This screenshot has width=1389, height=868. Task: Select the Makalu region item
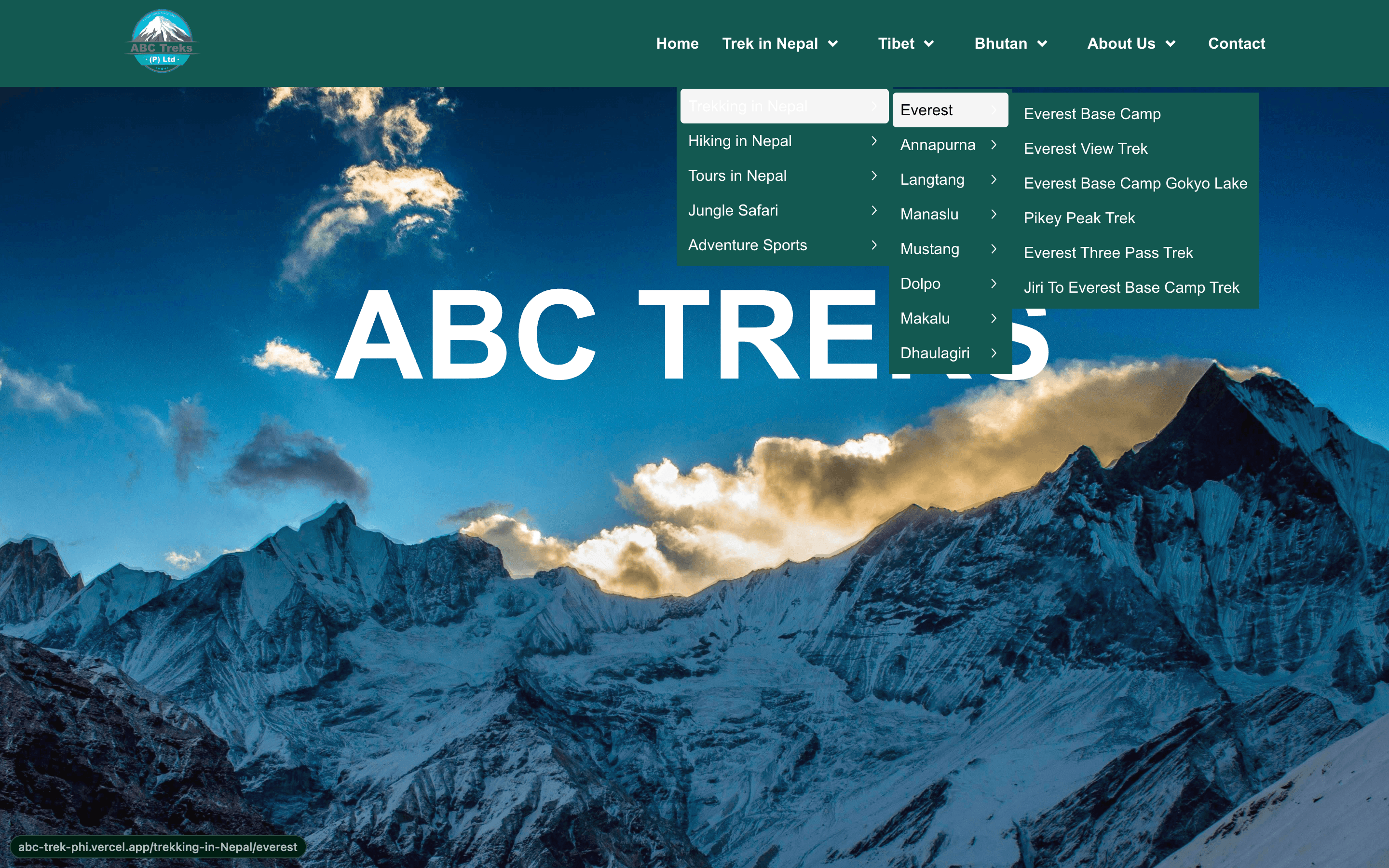click(x=950, y=318)
